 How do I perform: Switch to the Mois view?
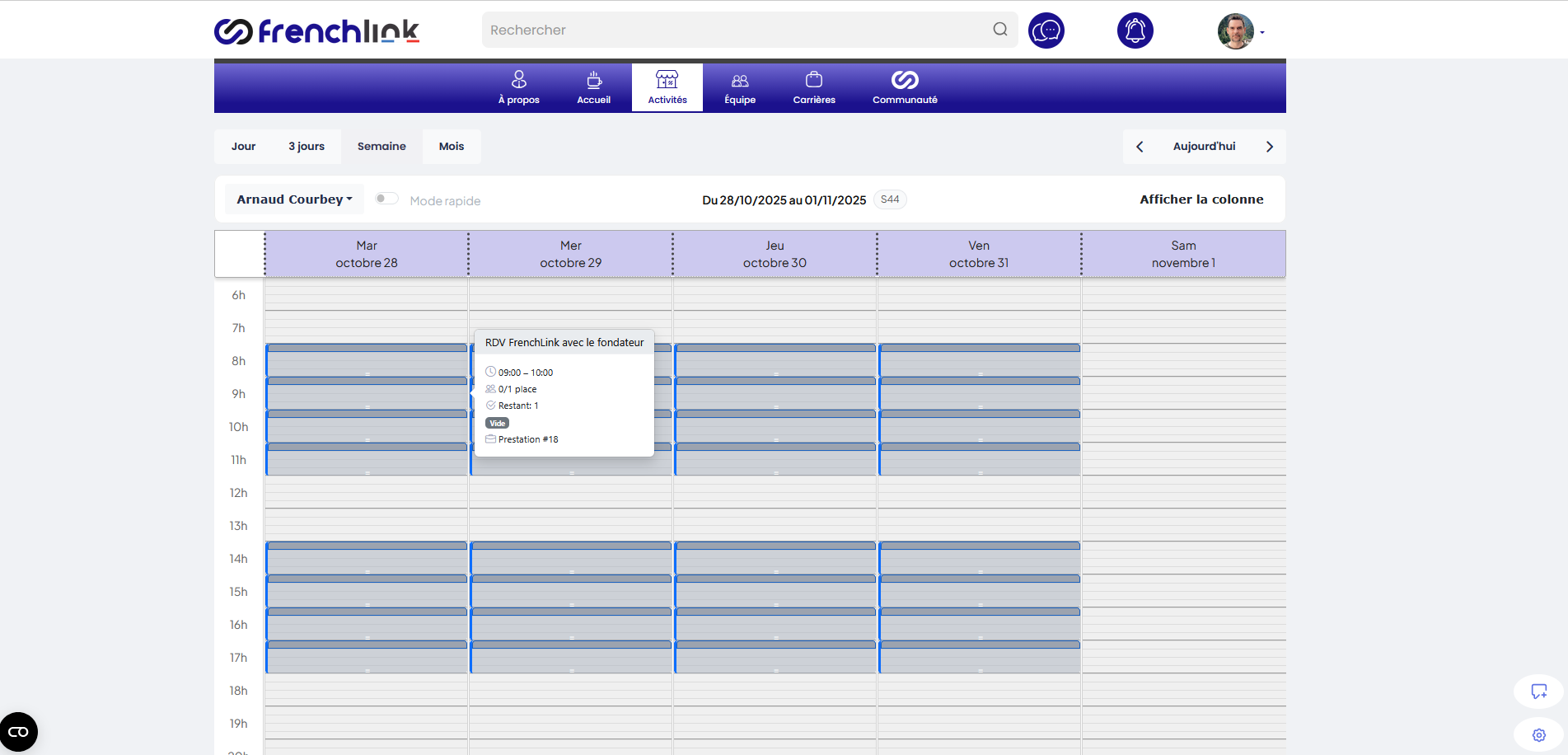[451, 147]
